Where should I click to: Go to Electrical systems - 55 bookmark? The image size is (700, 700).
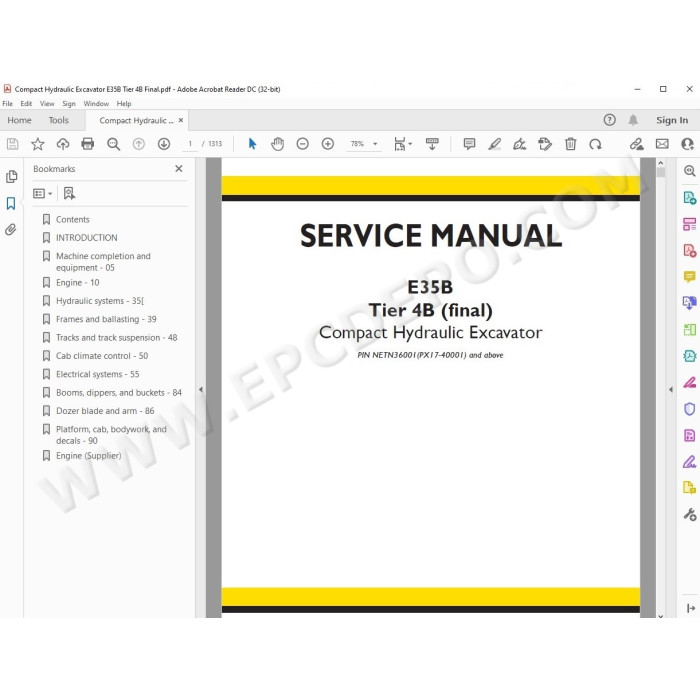[x=97, y=374]
